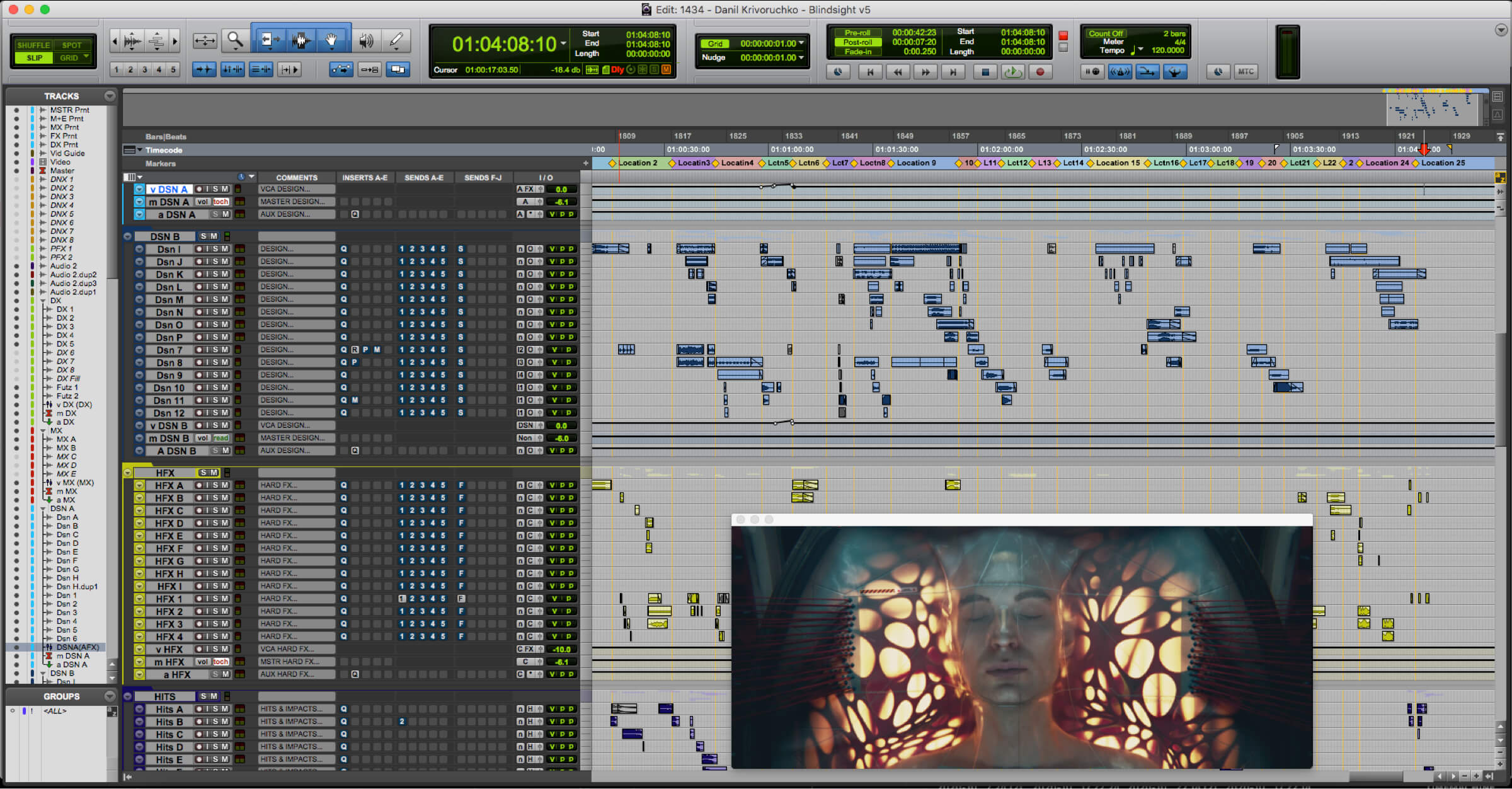
Task: Select DSNA(AFX) in the track list
Action: (x=77, y=647)
